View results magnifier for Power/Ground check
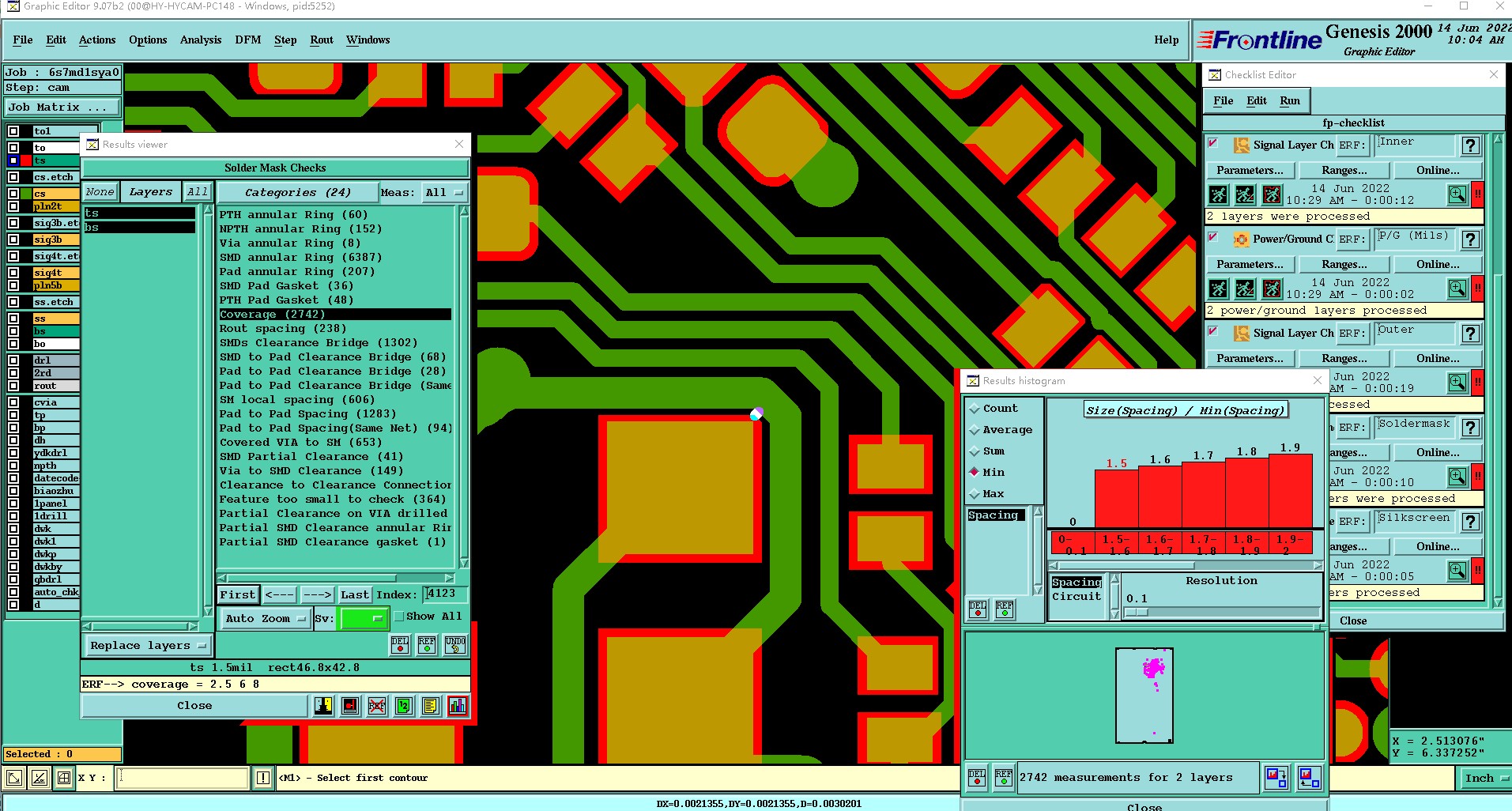The width and height of the screenshot is (1512, 811). coord(1457,289)
